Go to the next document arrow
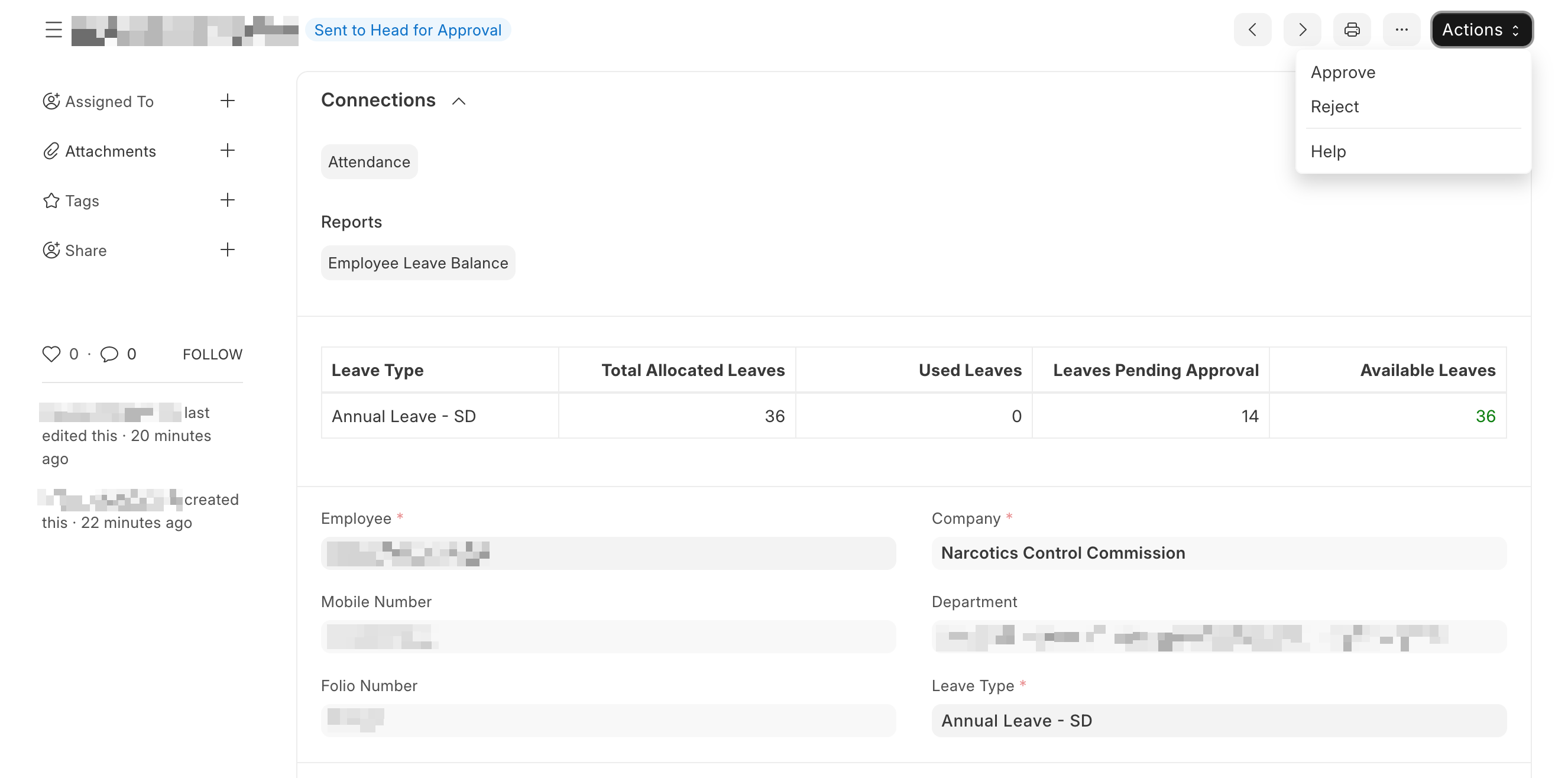 pyautogui.click(x=1302, y=30)
